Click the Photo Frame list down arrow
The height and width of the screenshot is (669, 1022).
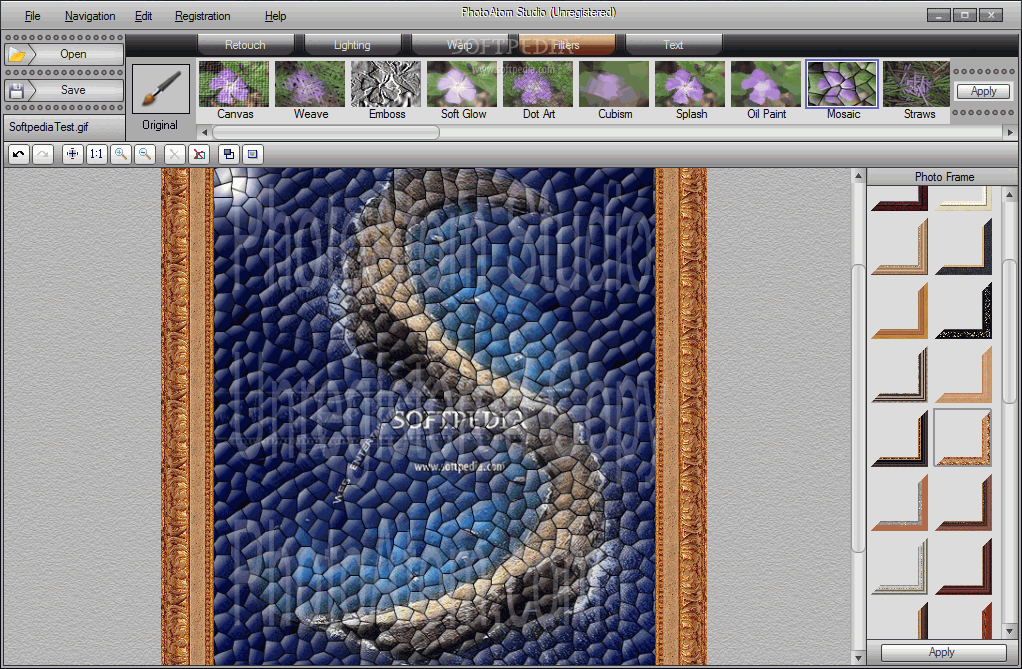[1010, 631]
